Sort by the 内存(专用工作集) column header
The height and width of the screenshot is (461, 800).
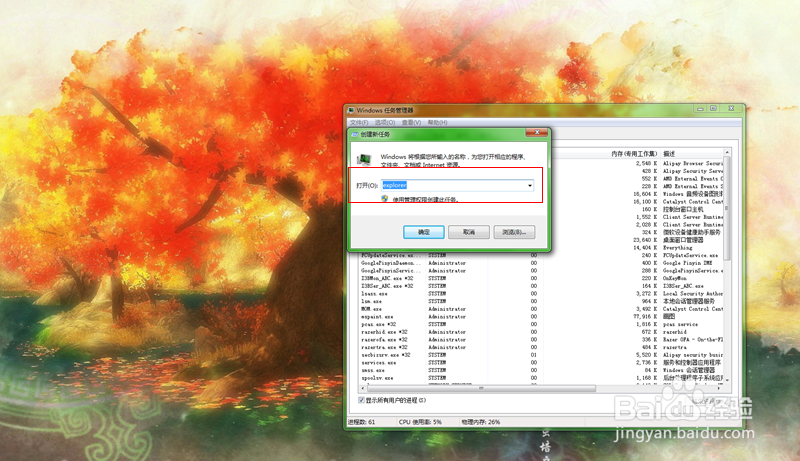pyautogui.click(x=634, y=153)
